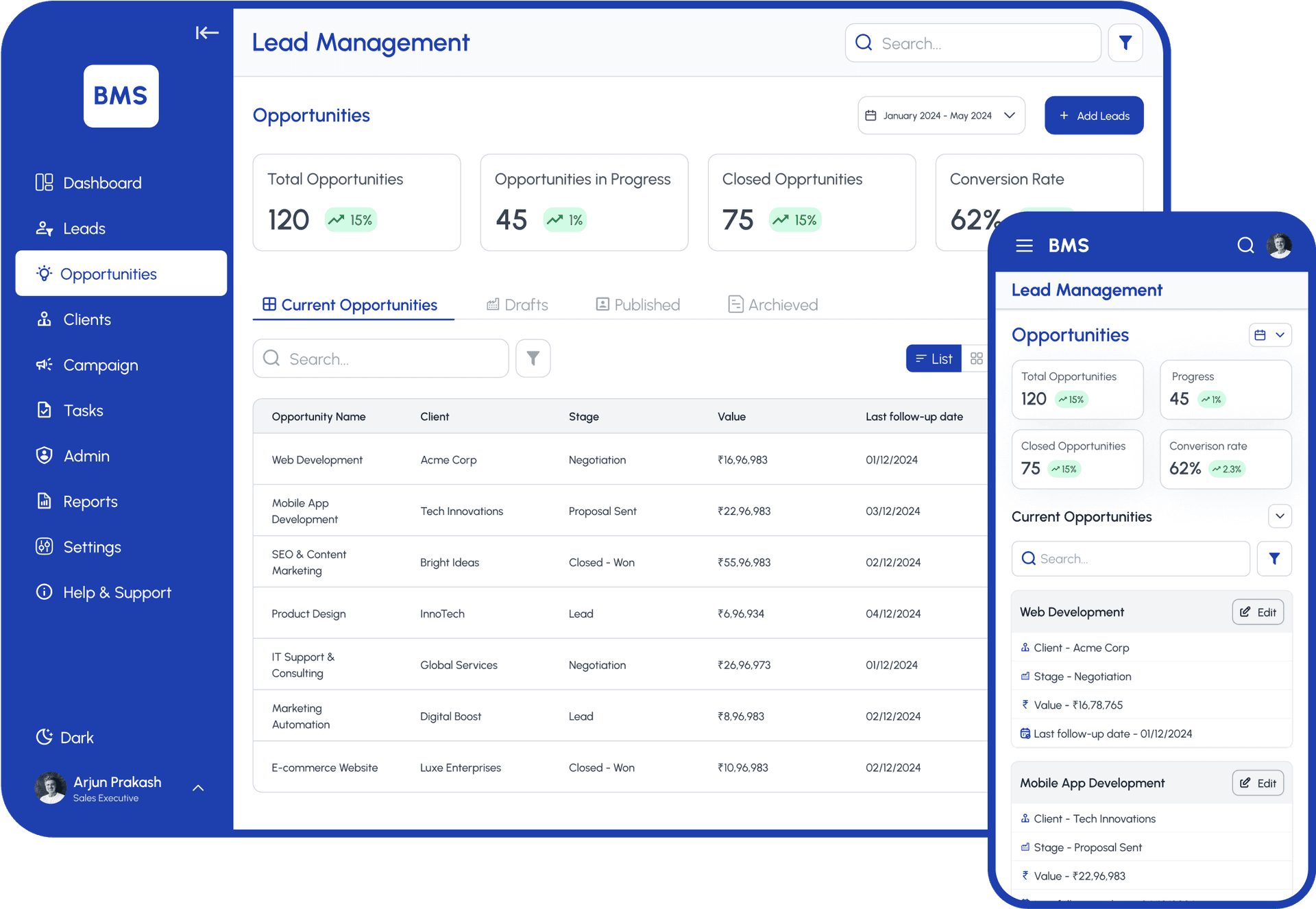Click the gray filter icon near table search
This screenshot has width=1316, height=909.
533,359
